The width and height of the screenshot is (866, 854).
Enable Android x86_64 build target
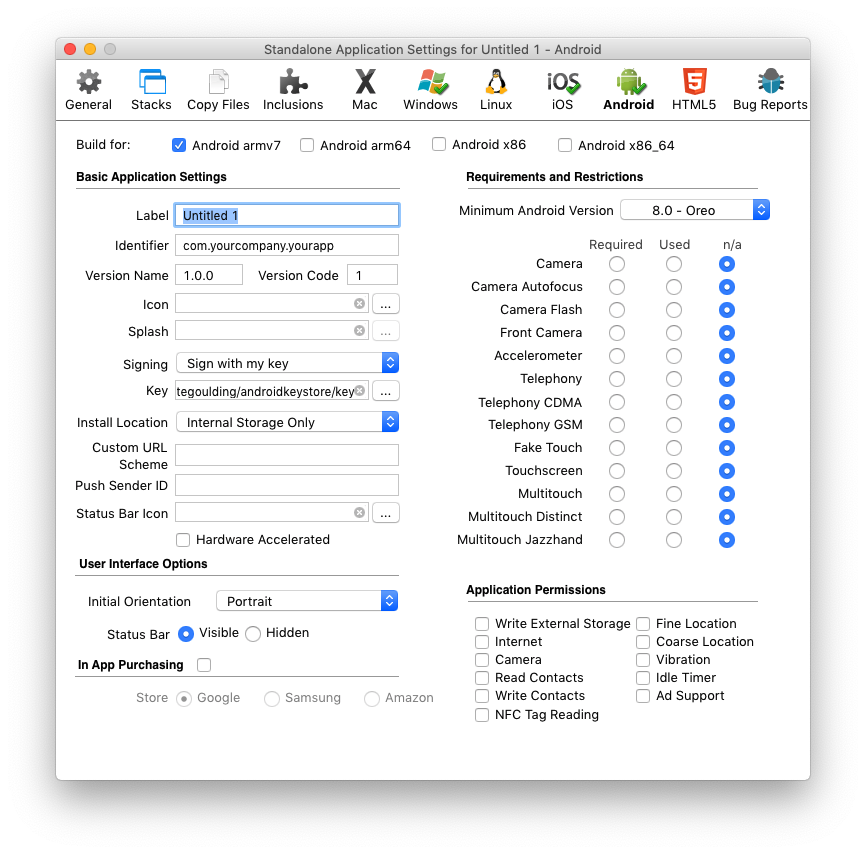coord(564,145)
